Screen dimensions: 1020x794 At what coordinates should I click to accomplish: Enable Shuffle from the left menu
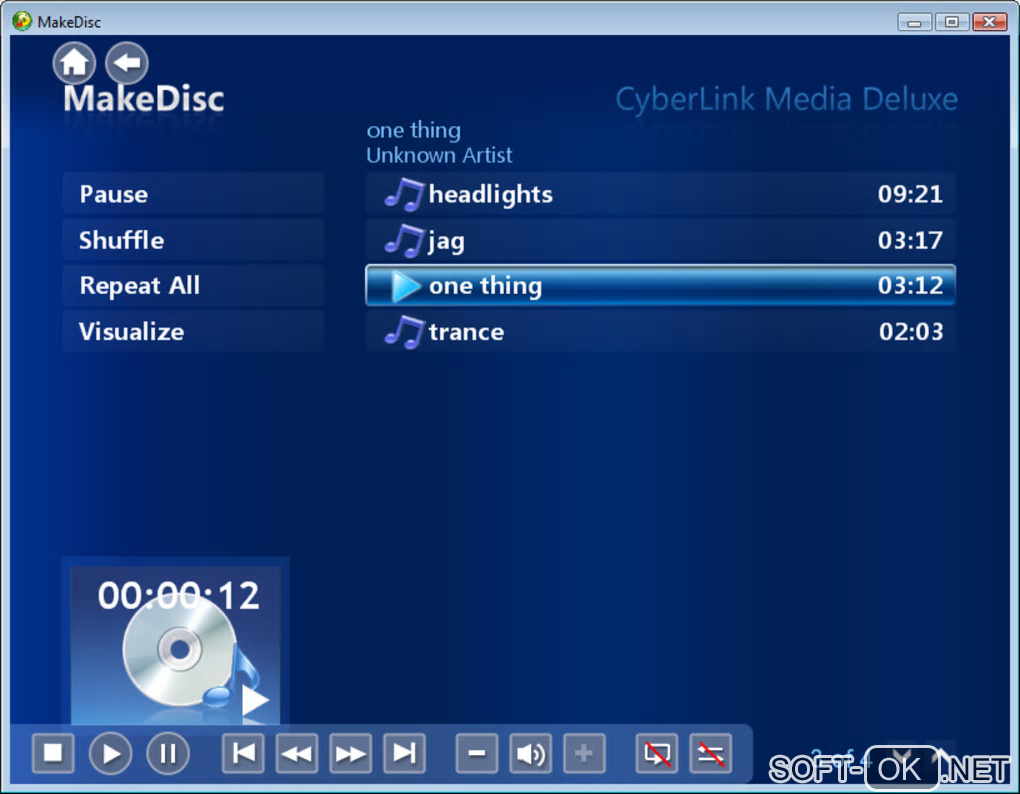pyautogui.click(x=193, y=240)
